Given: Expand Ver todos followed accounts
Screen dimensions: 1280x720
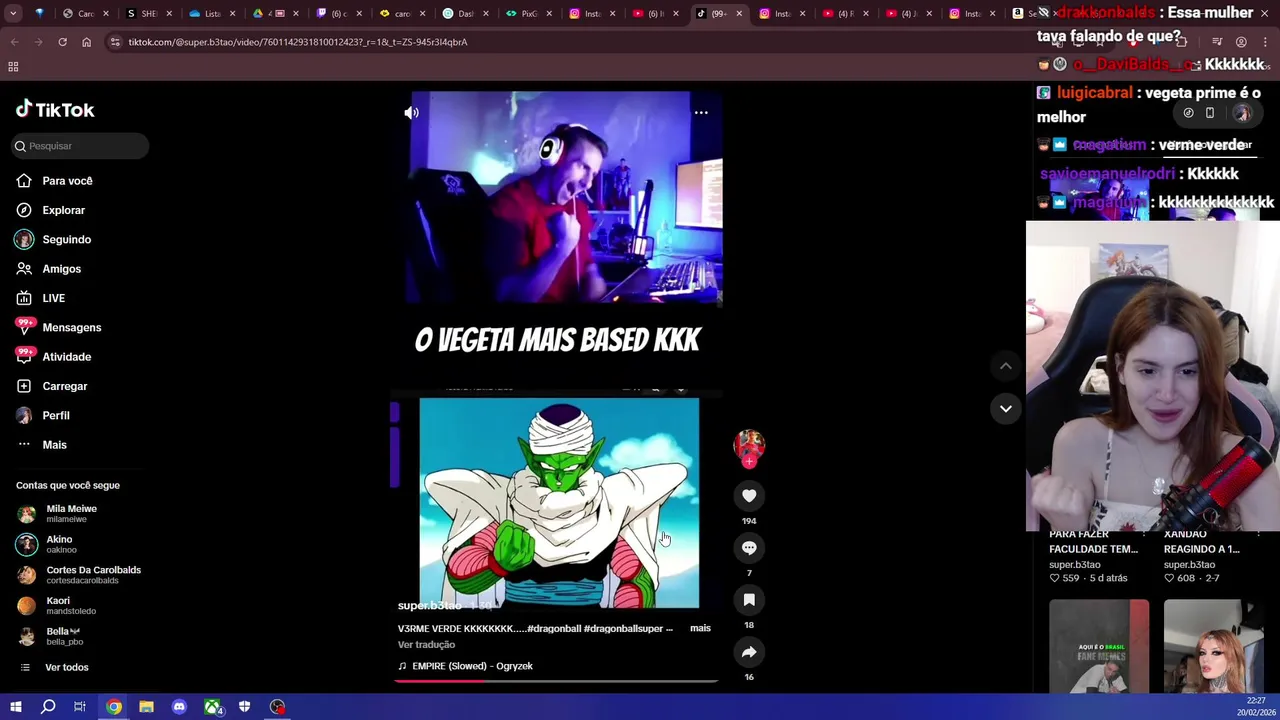Looking at the screenshot, I should (66, 667).
